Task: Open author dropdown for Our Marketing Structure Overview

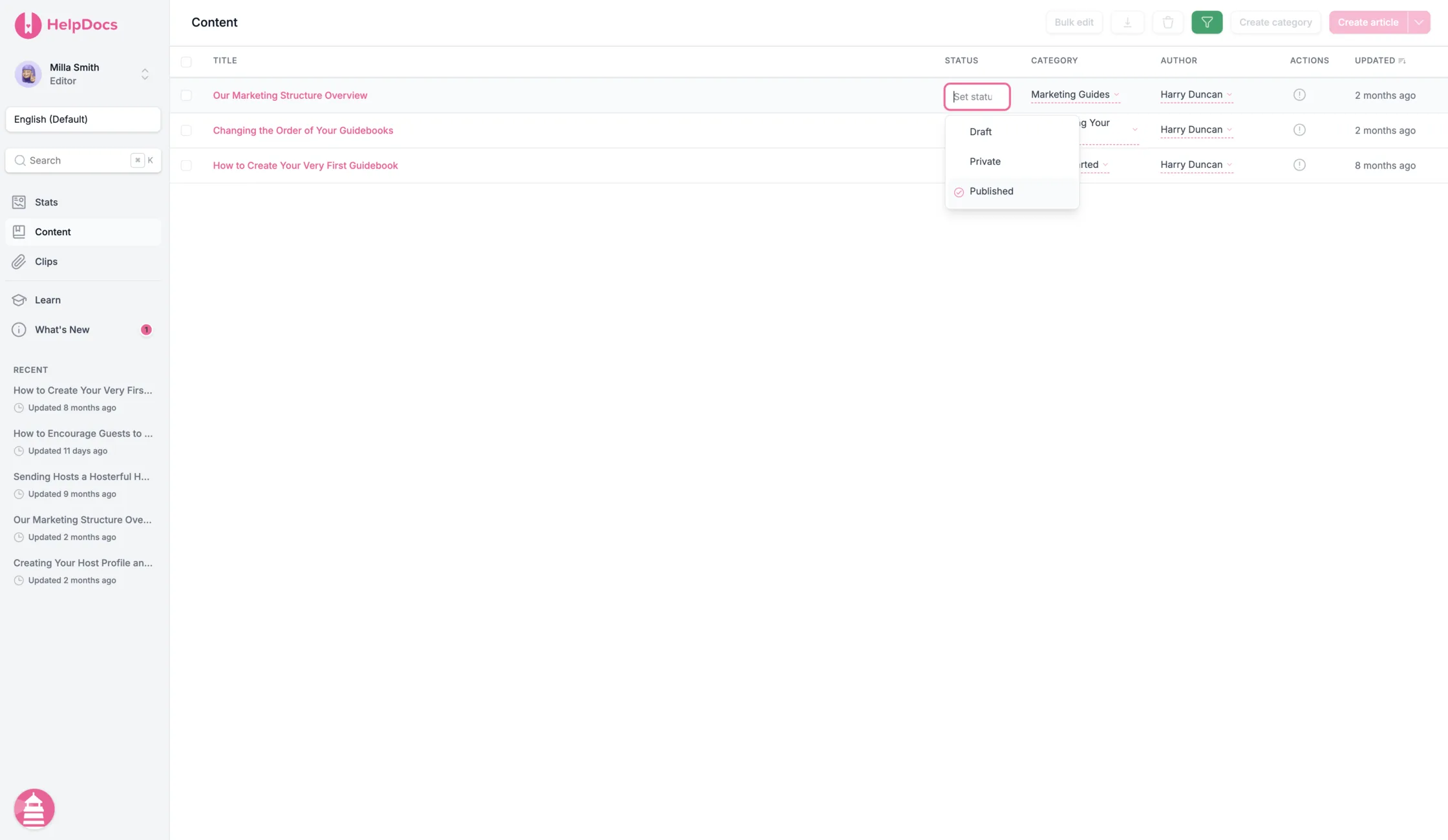Action: [x=1196, y=95]
